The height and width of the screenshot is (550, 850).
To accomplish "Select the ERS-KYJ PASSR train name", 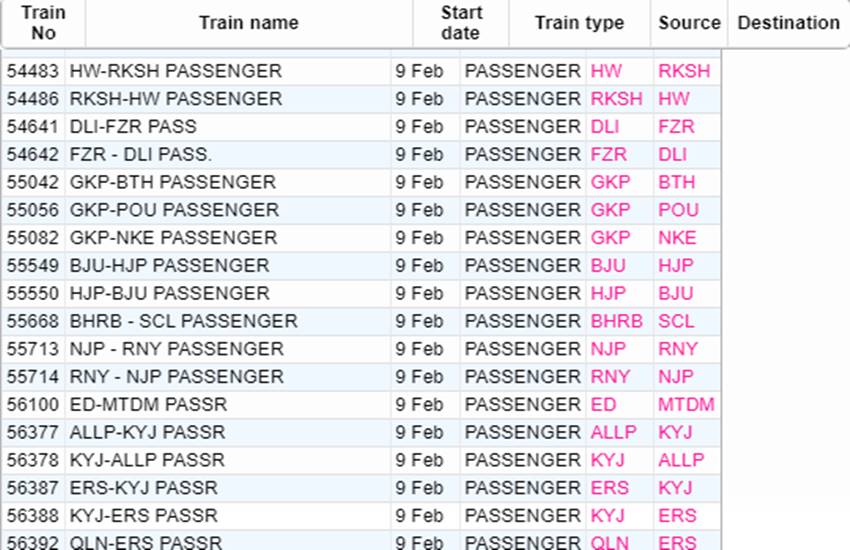I will [144, 488].
